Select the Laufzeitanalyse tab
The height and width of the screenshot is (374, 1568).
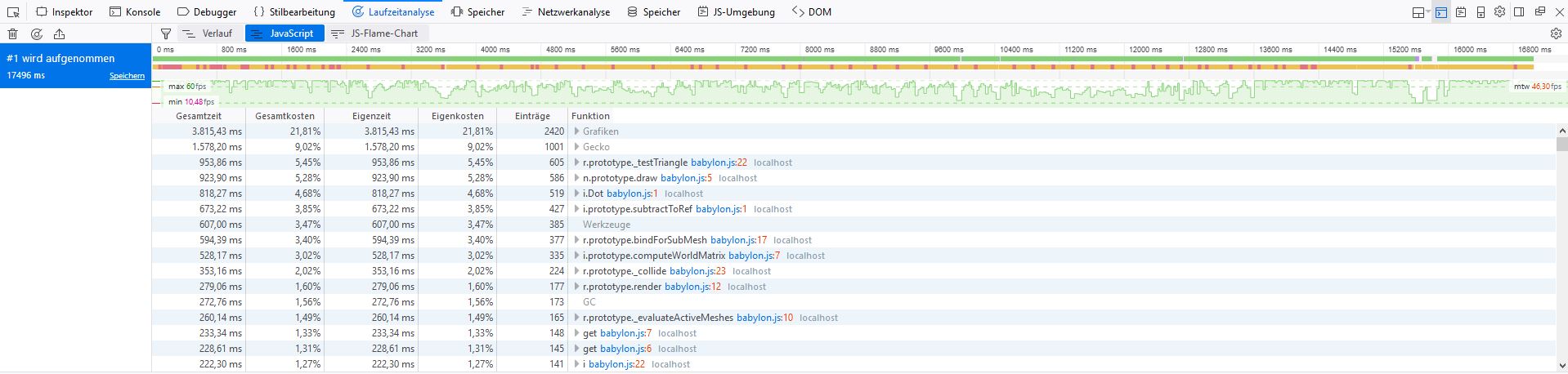click(x=393, y=12)
